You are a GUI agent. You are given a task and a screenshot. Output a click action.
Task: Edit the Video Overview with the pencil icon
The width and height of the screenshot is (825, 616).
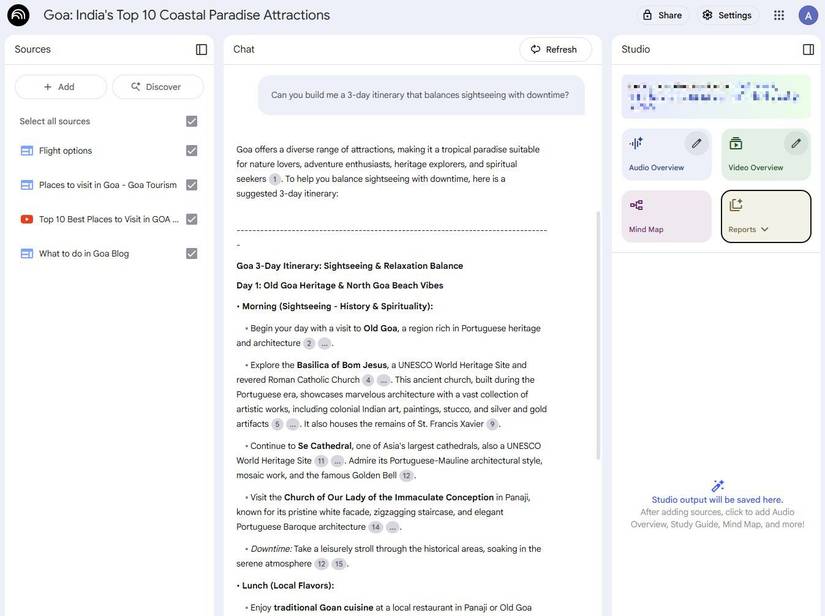pos(792,140)
